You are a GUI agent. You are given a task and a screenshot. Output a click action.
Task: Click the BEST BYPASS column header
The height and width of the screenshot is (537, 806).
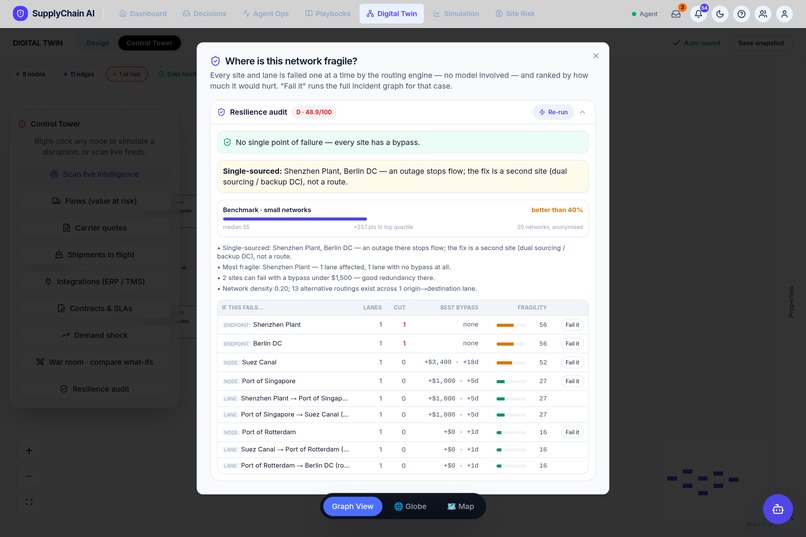coord(459,307)
